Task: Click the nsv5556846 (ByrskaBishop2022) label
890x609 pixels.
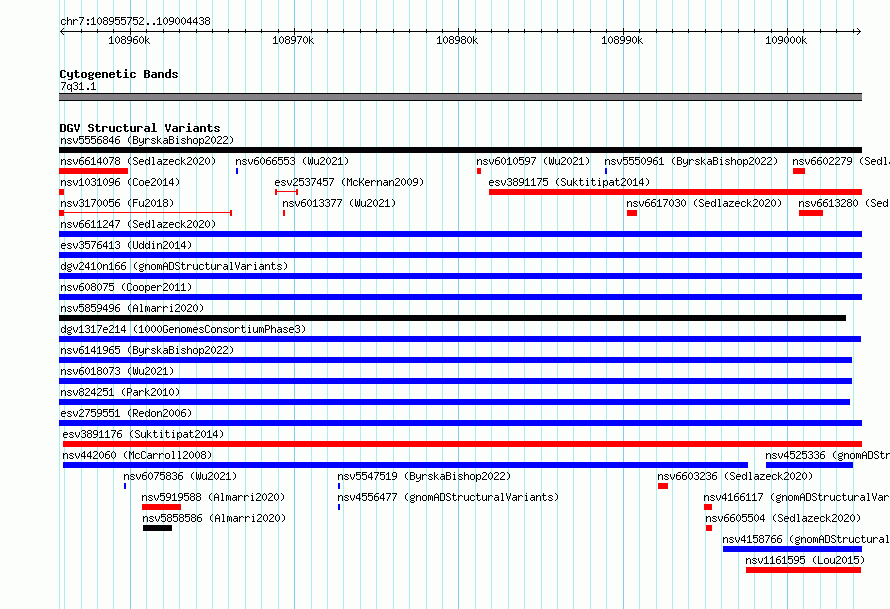Action: click(147, 140)
